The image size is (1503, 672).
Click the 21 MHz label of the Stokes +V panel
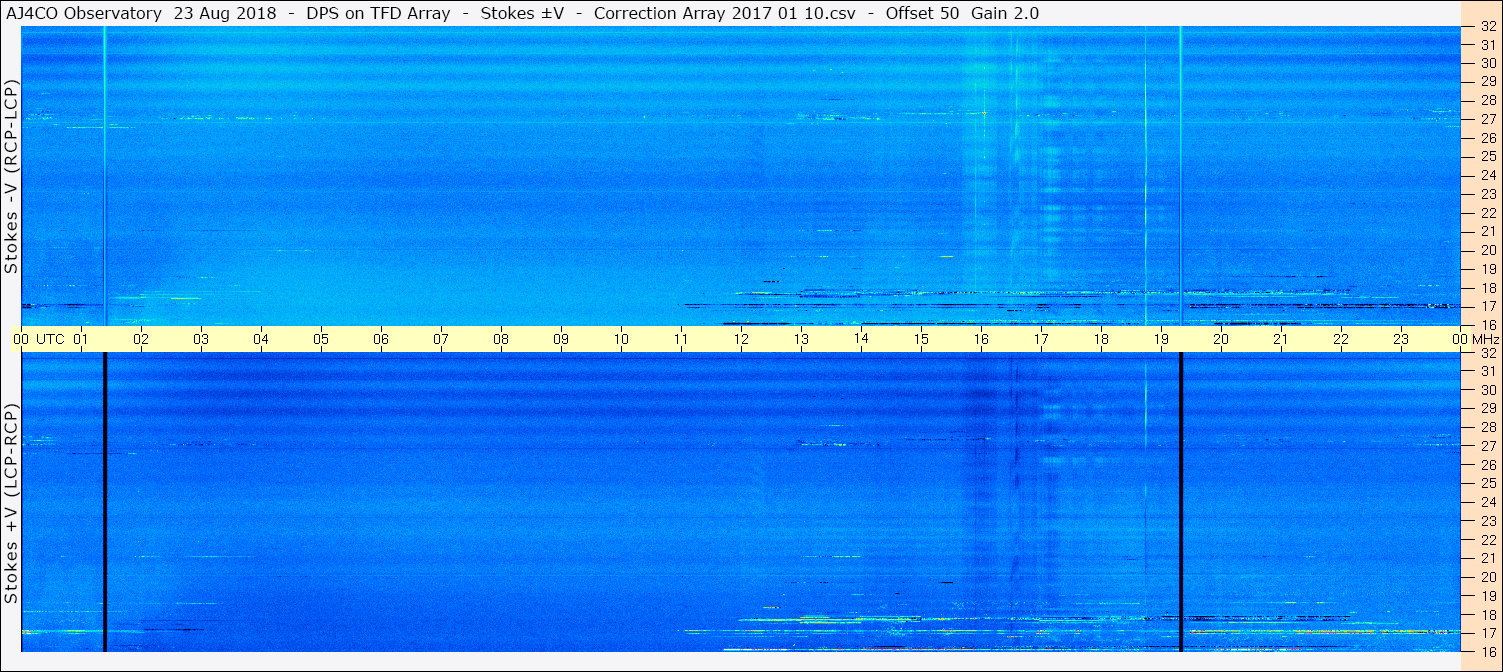click(1487, 558)
